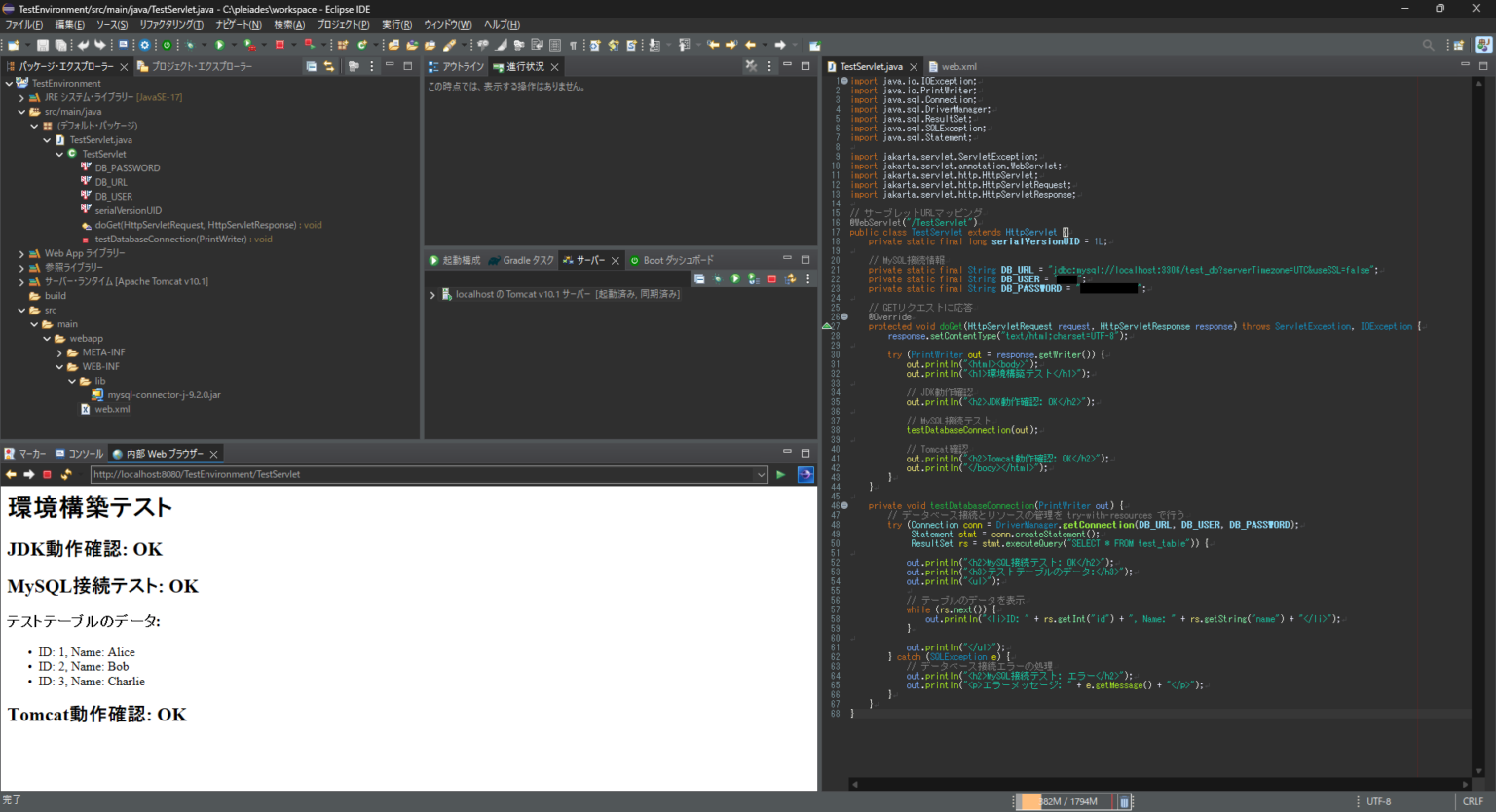The image size is (1496, 812).
Task: Stop the Tomcat server in Servers view
Action: 772,279
